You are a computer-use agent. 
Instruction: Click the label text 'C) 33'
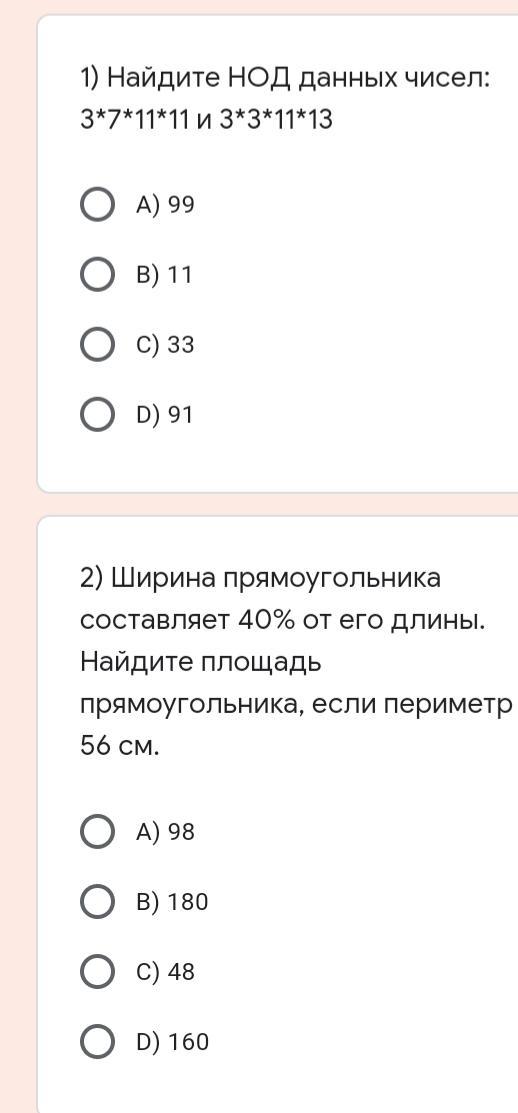click(165, 345)
